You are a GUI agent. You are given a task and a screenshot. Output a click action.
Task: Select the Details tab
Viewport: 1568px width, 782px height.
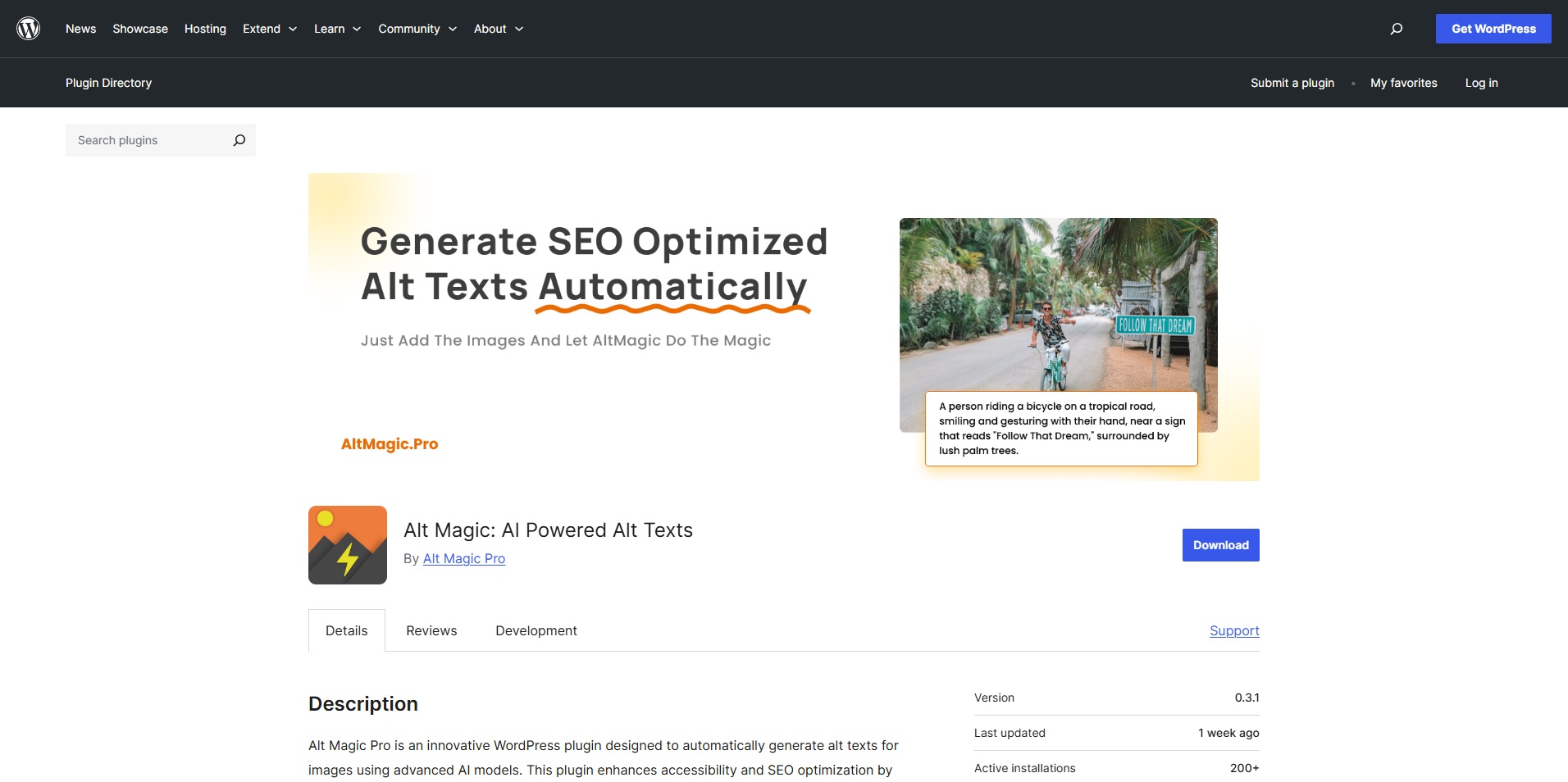[x=347, y=630]
